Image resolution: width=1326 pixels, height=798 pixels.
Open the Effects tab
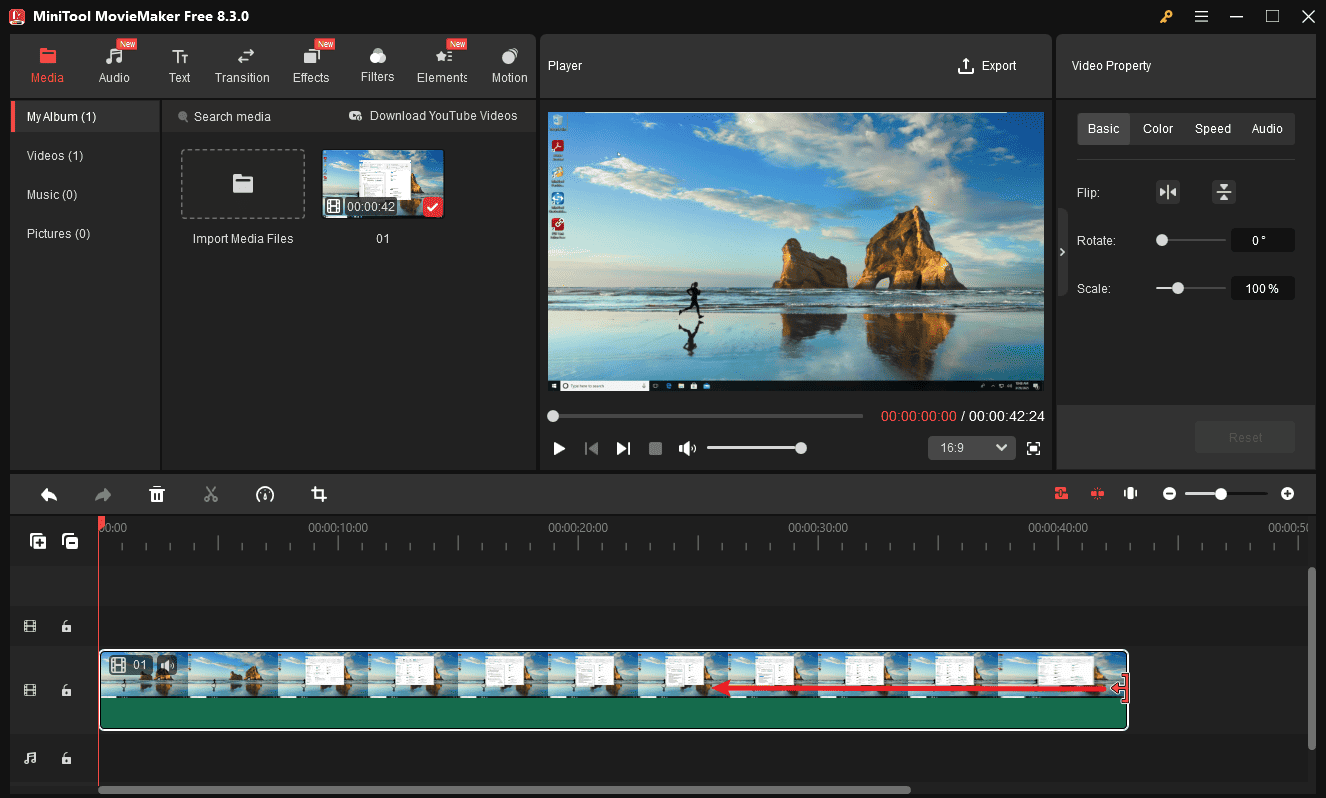[x=311, y=65]
